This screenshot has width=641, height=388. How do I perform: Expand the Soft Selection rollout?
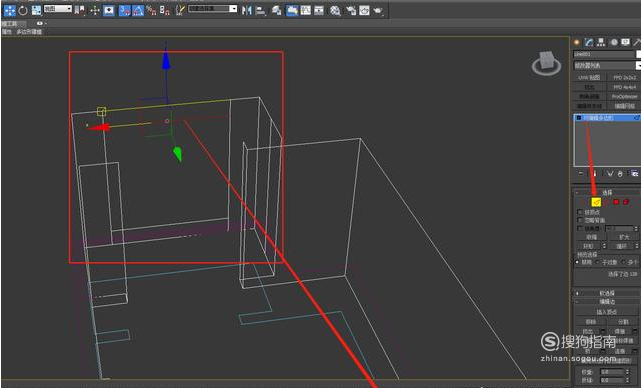(607, 293)
